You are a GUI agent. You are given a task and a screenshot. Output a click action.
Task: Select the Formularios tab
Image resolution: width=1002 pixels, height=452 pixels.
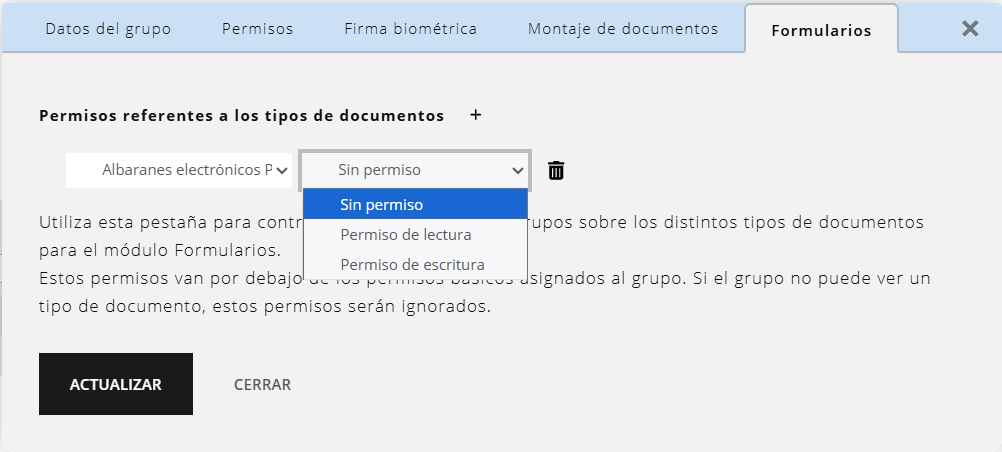click(x=821, y=30)
